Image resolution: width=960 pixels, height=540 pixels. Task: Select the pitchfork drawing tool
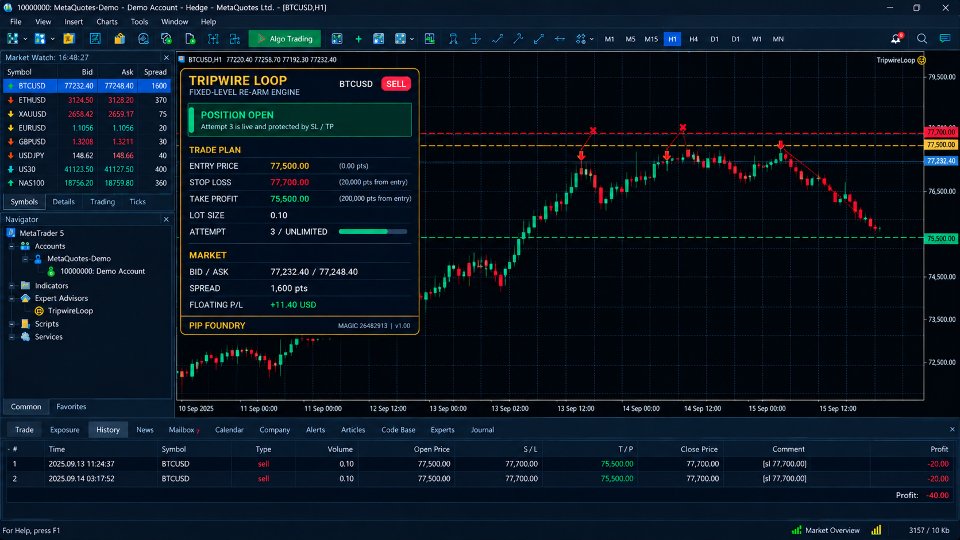click(518, 39)
